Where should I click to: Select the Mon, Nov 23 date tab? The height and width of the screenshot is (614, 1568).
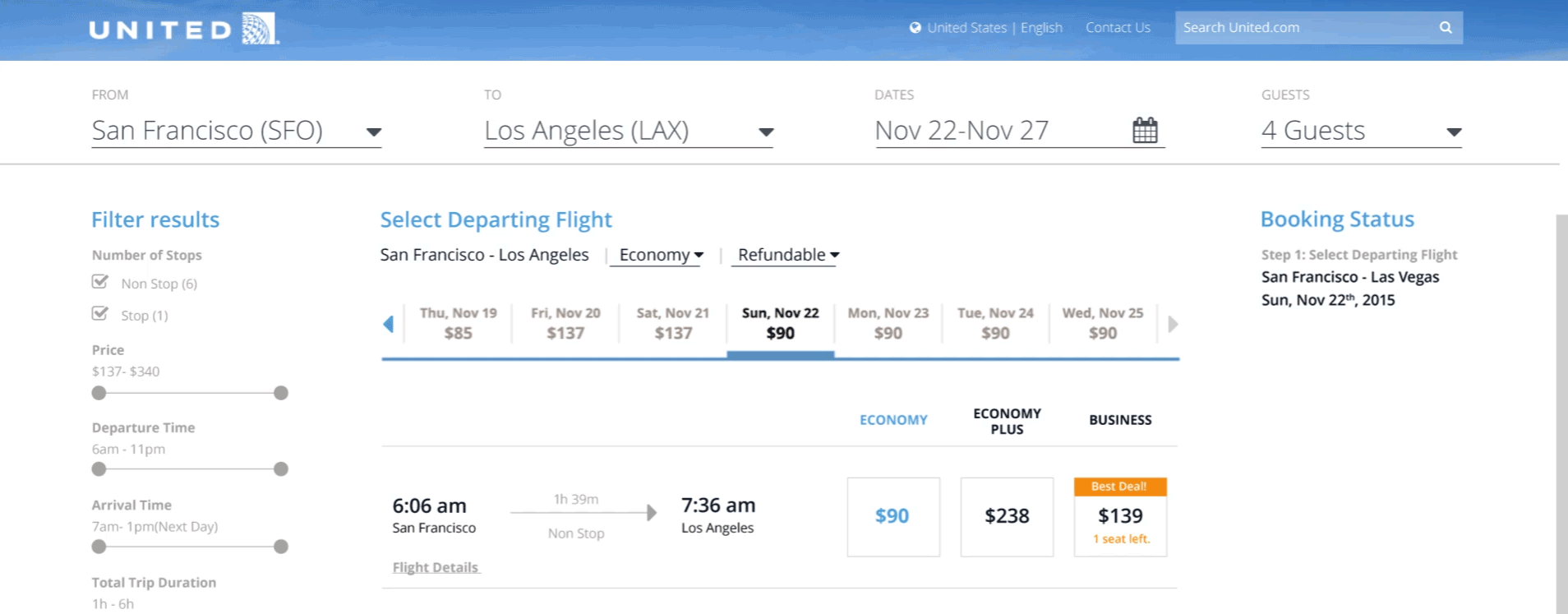click(888, 323)
